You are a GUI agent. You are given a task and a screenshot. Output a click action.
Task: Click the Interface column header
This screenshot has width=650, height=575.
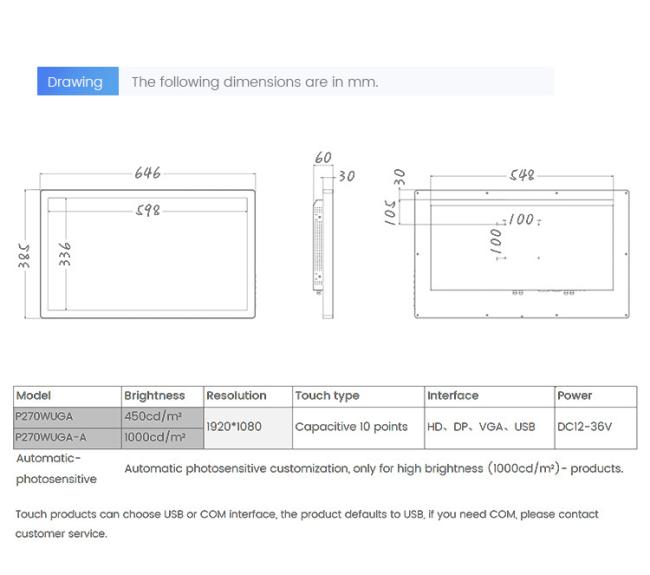pos(453,396)
